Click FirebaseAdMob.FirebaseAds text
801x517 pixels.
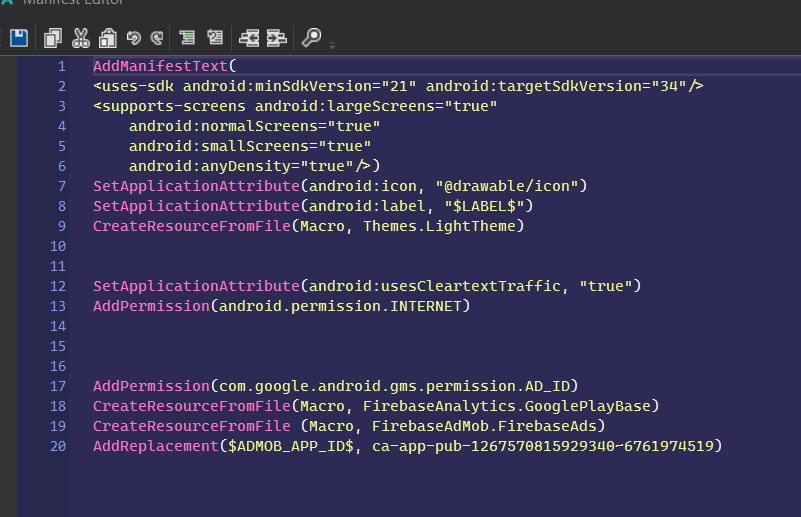pyautogui.click(x=484, y=426)
